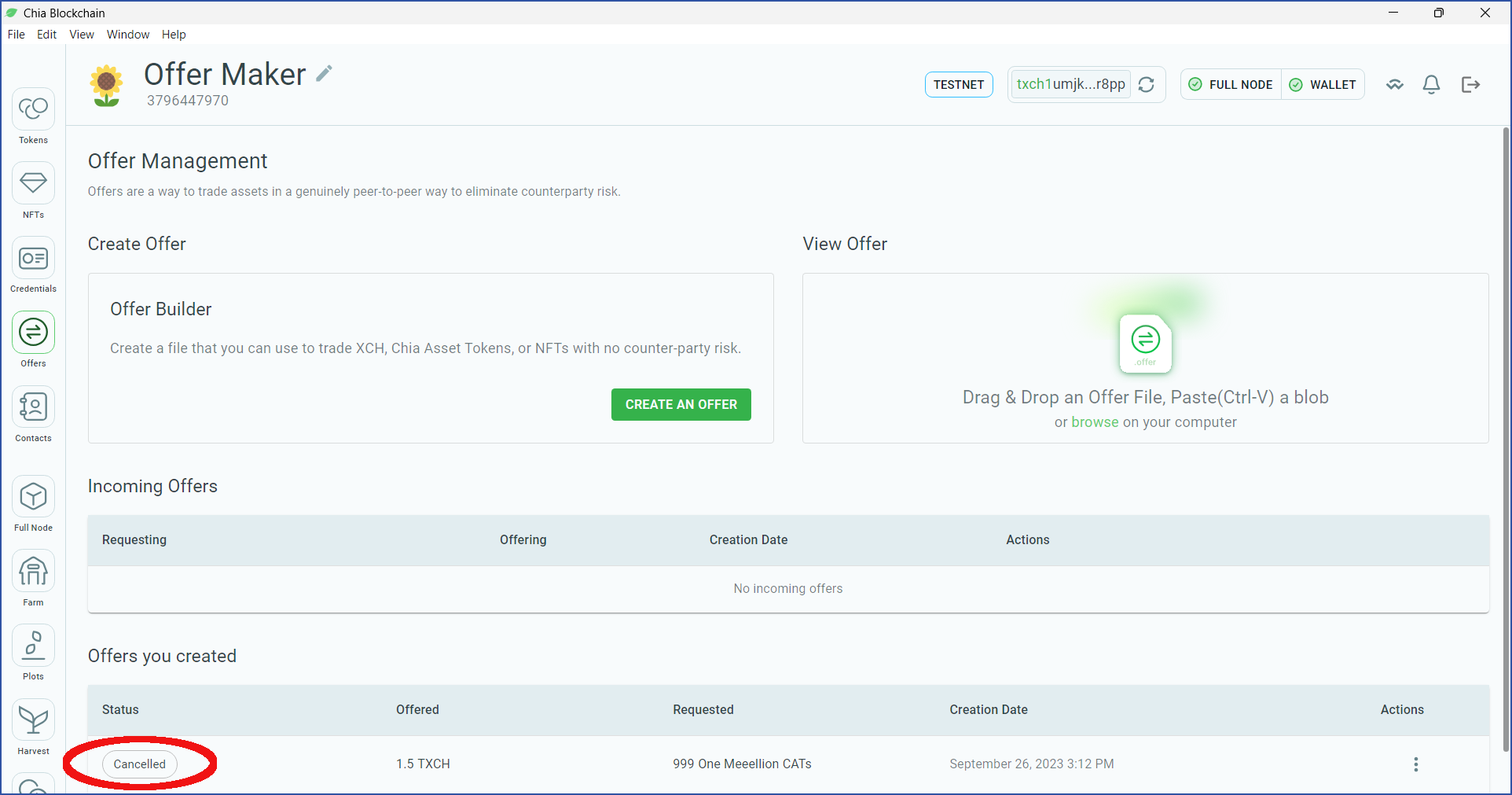Click September 26, 2023 3:12 PM date
The height and width of the screenshot is (795, 1512).
pyautogui.click(x=1031, y=764)
